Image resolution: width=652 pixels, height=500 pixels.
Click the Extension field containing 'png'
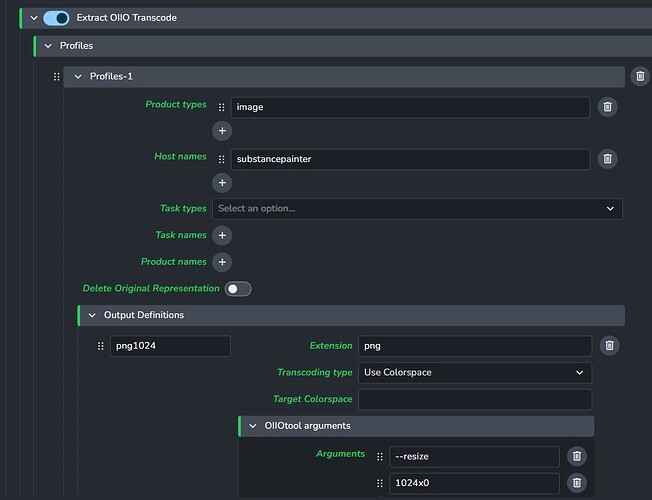click(x=475, y=346)
